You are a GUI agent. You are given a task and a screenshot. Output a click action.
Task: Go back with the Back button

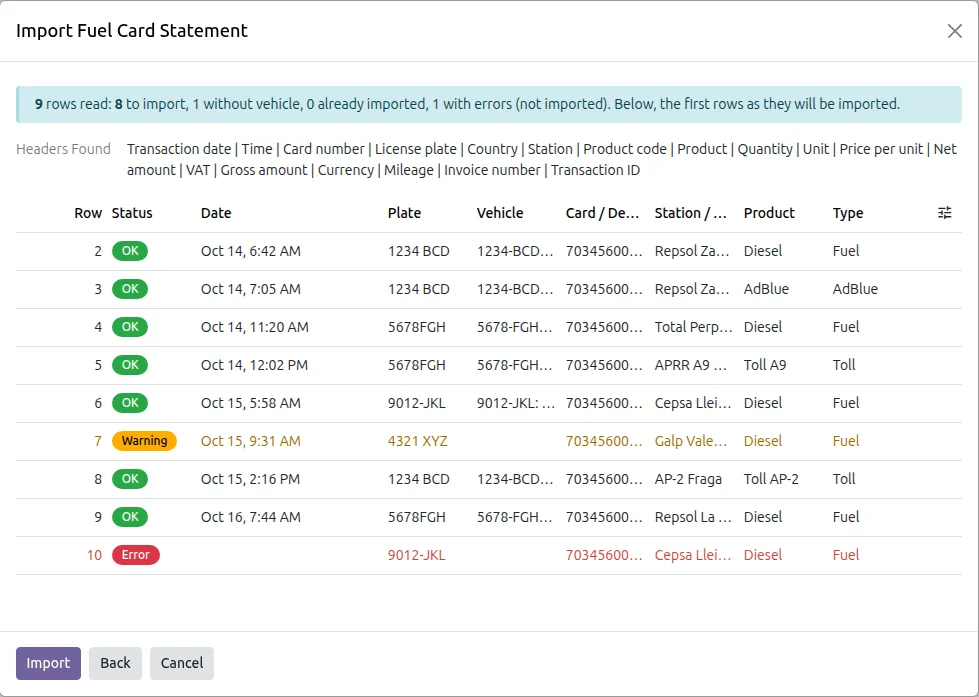(116, 663)
